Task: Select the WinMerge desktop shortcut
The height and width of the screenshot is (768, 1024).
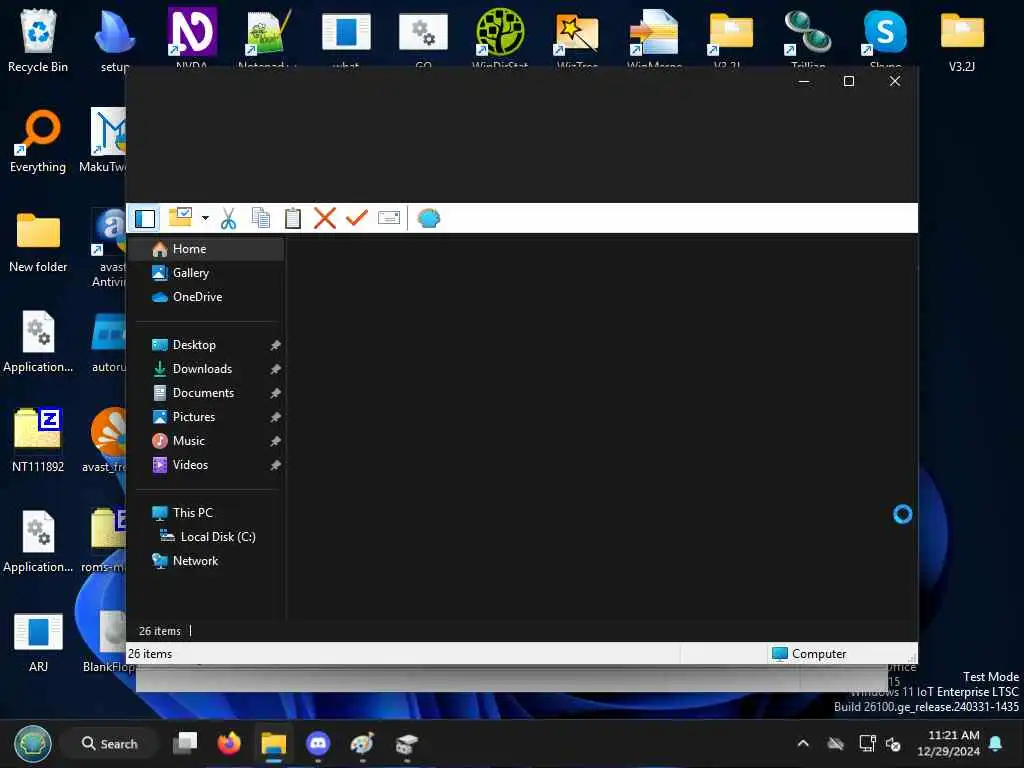Action: (654, 37)
